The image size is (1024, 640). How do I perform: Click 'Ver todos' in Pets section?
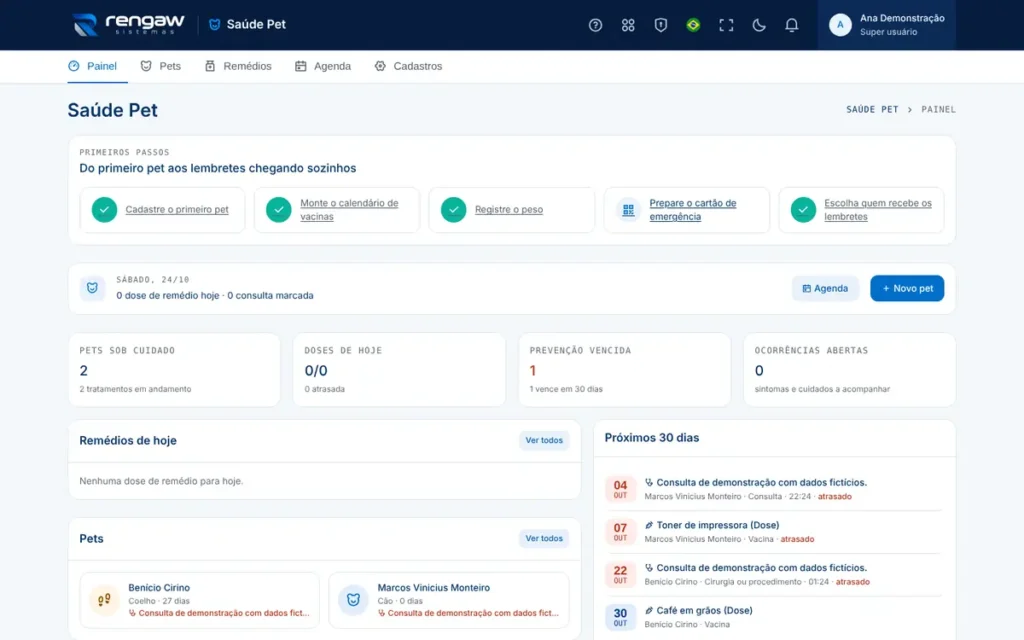point(544,538)
